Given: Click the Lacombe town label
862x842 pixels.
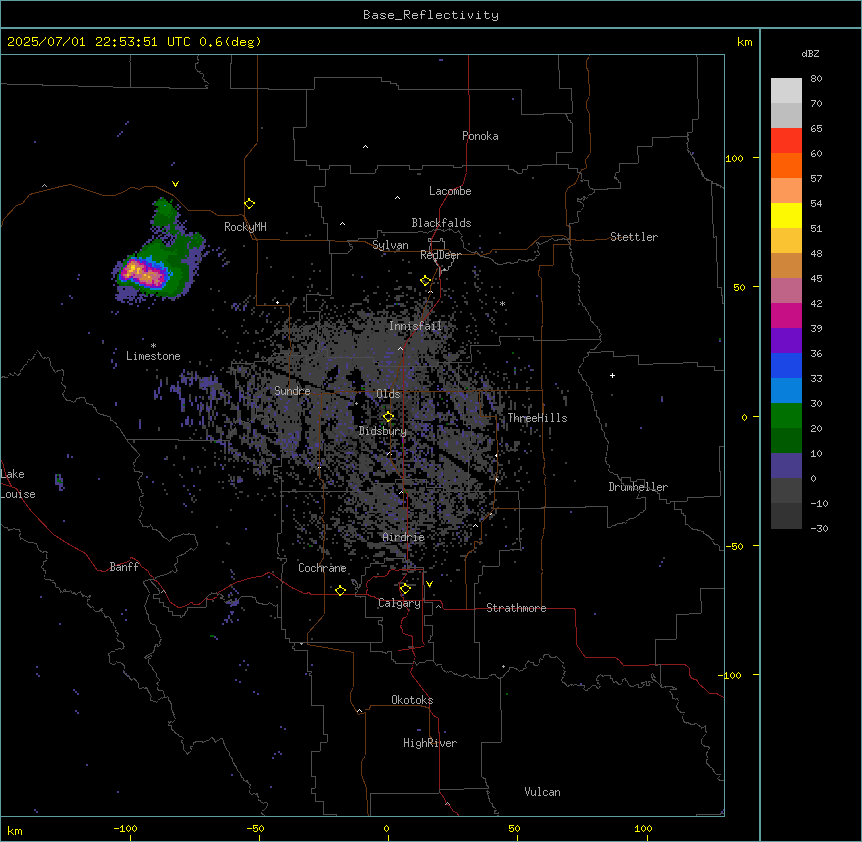Looking at the screenshot, I should [450, 191].
